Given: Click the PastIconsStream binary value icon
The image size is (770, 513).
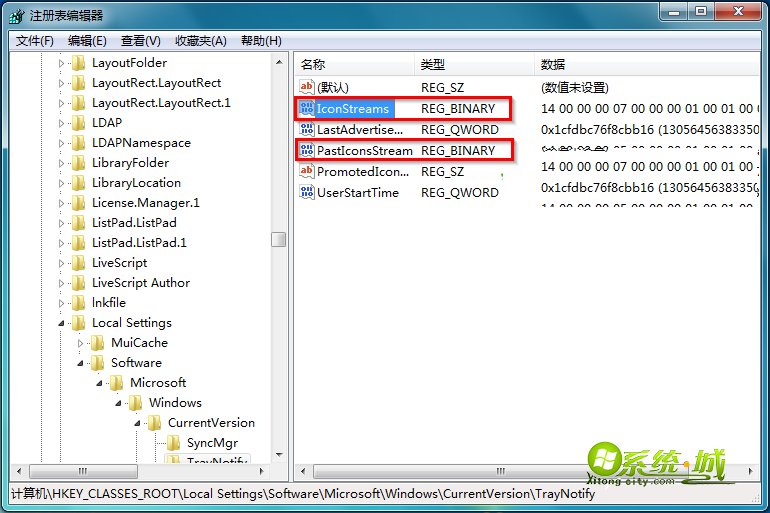Looking at the screenshot, I should coord(307,150).
